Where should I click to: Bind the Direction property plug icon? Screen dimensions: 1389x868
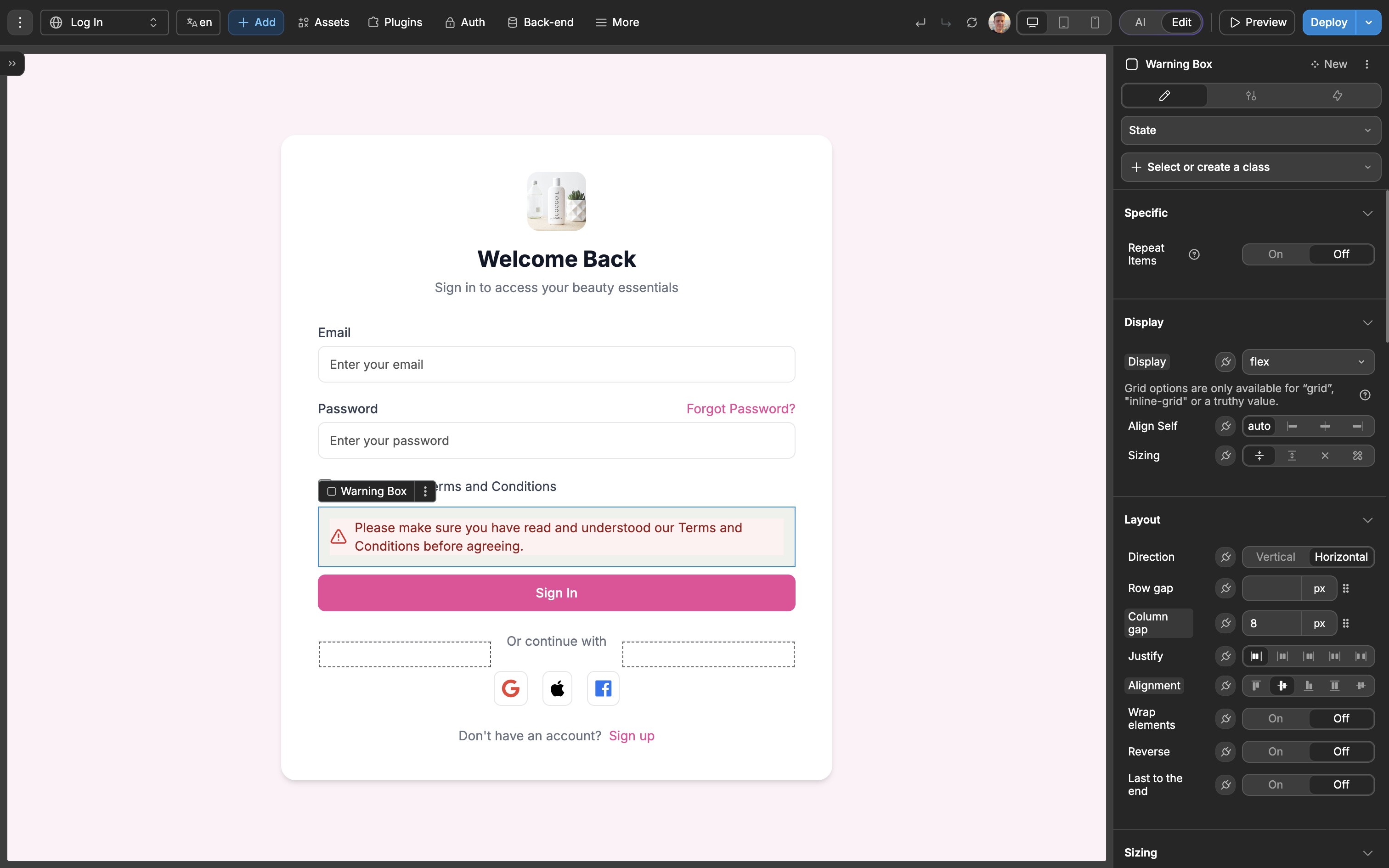click(1225, 557)
